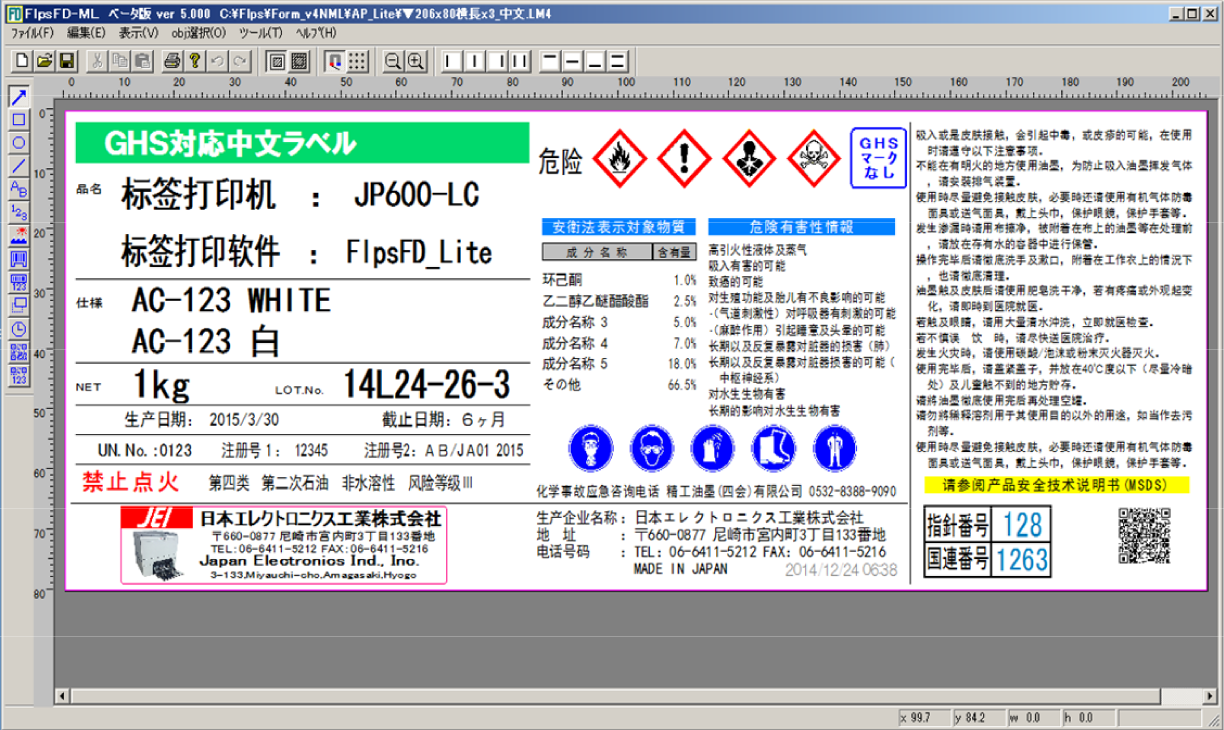Zoom in with the plus magnifier

[414, 60]
